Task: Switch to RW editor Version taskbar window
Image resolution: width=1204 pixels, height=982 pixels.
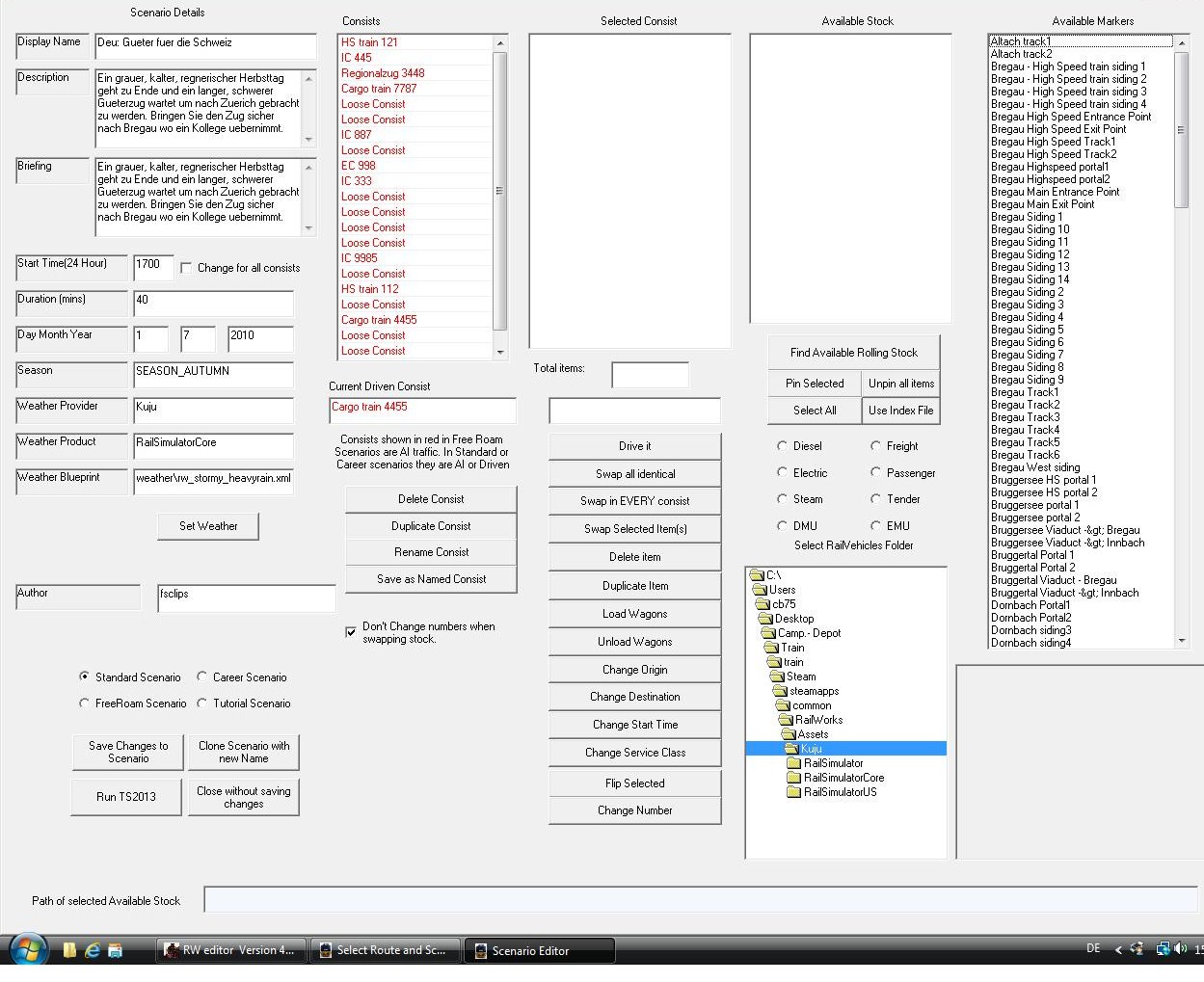Action: (231, 950)
